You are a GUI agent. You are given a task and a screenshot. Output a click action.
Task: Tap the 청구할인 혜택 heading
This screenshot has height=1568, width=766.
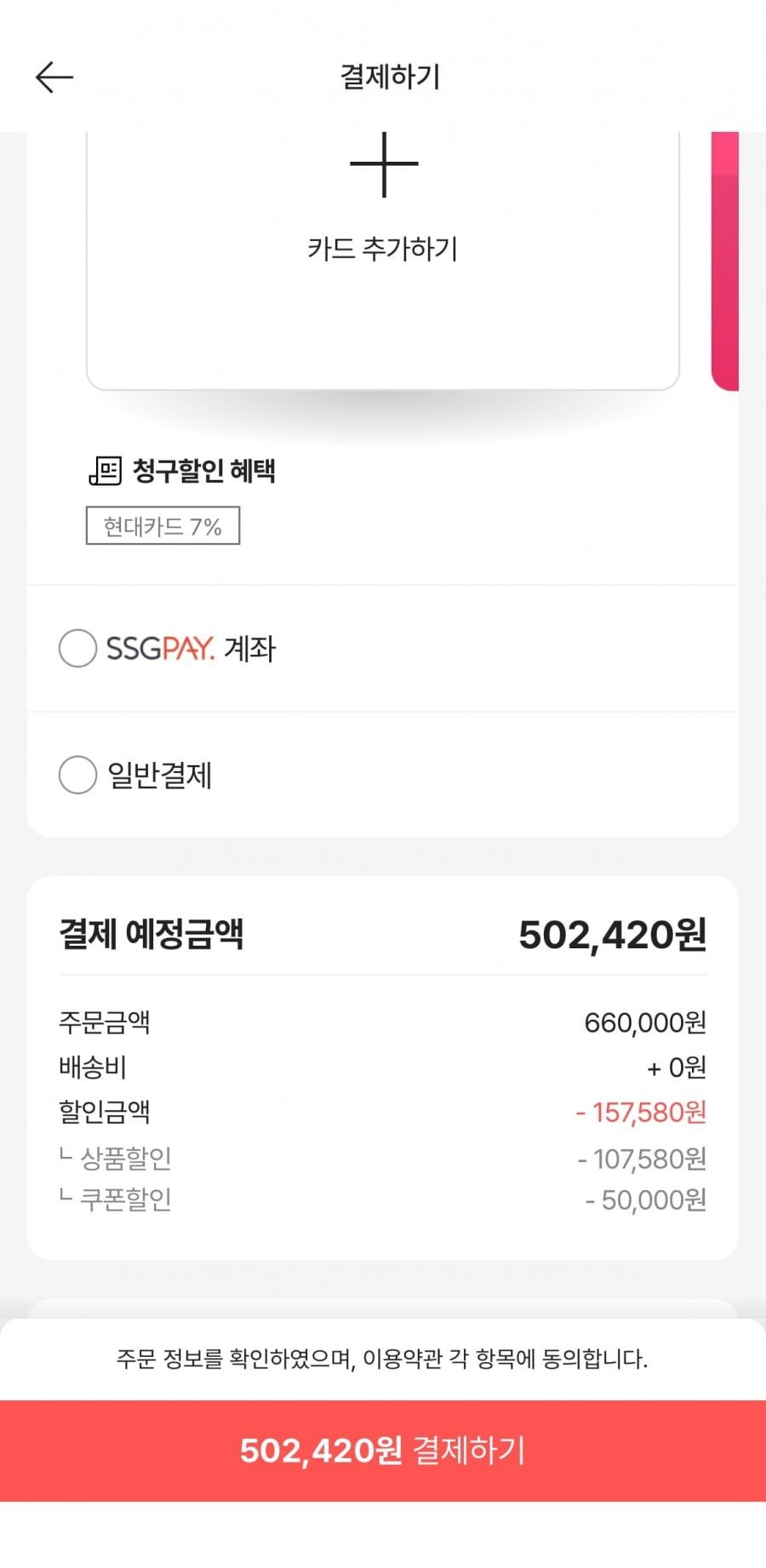coord(203,471)
